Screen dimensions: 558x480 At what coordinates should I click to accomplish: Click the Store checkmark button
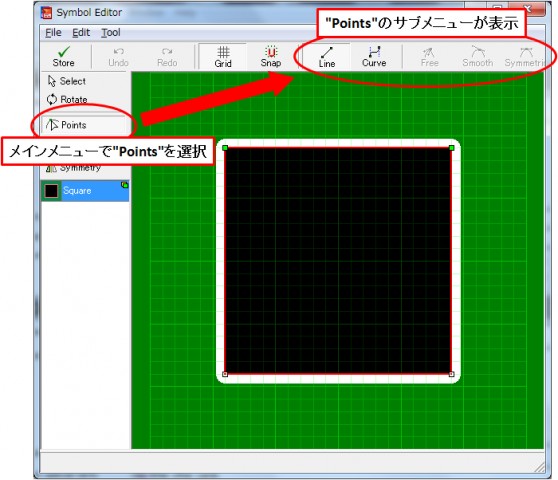pyautogui.click(x=64, y=56)
